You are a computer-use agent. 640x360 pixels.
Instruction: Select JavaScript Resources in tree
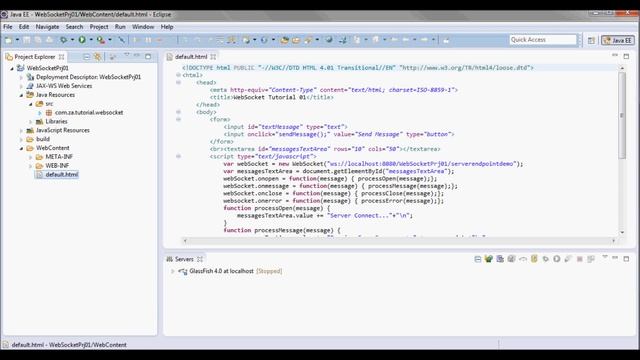coord(63,131)
